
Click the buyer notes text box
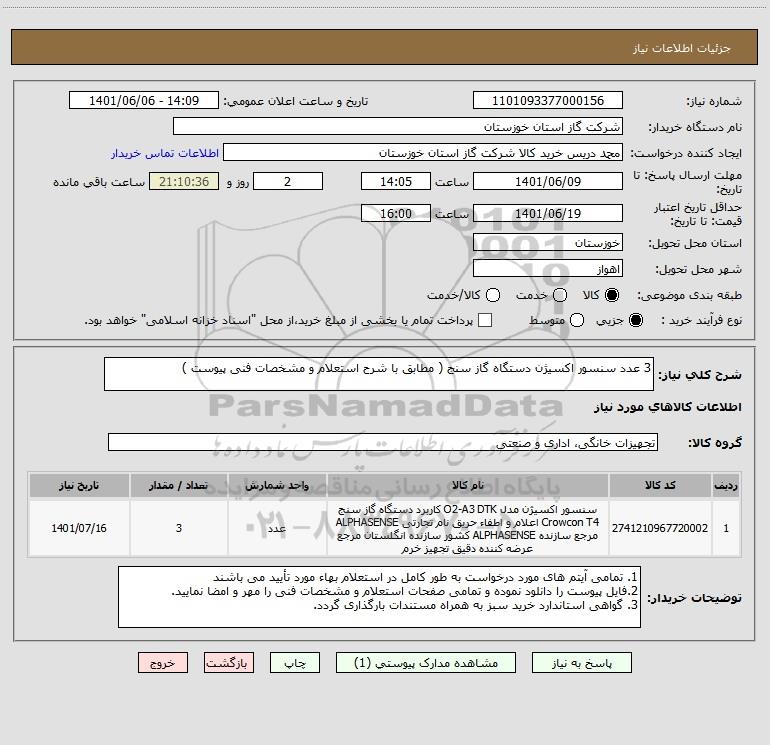click(x=379, y=597)
